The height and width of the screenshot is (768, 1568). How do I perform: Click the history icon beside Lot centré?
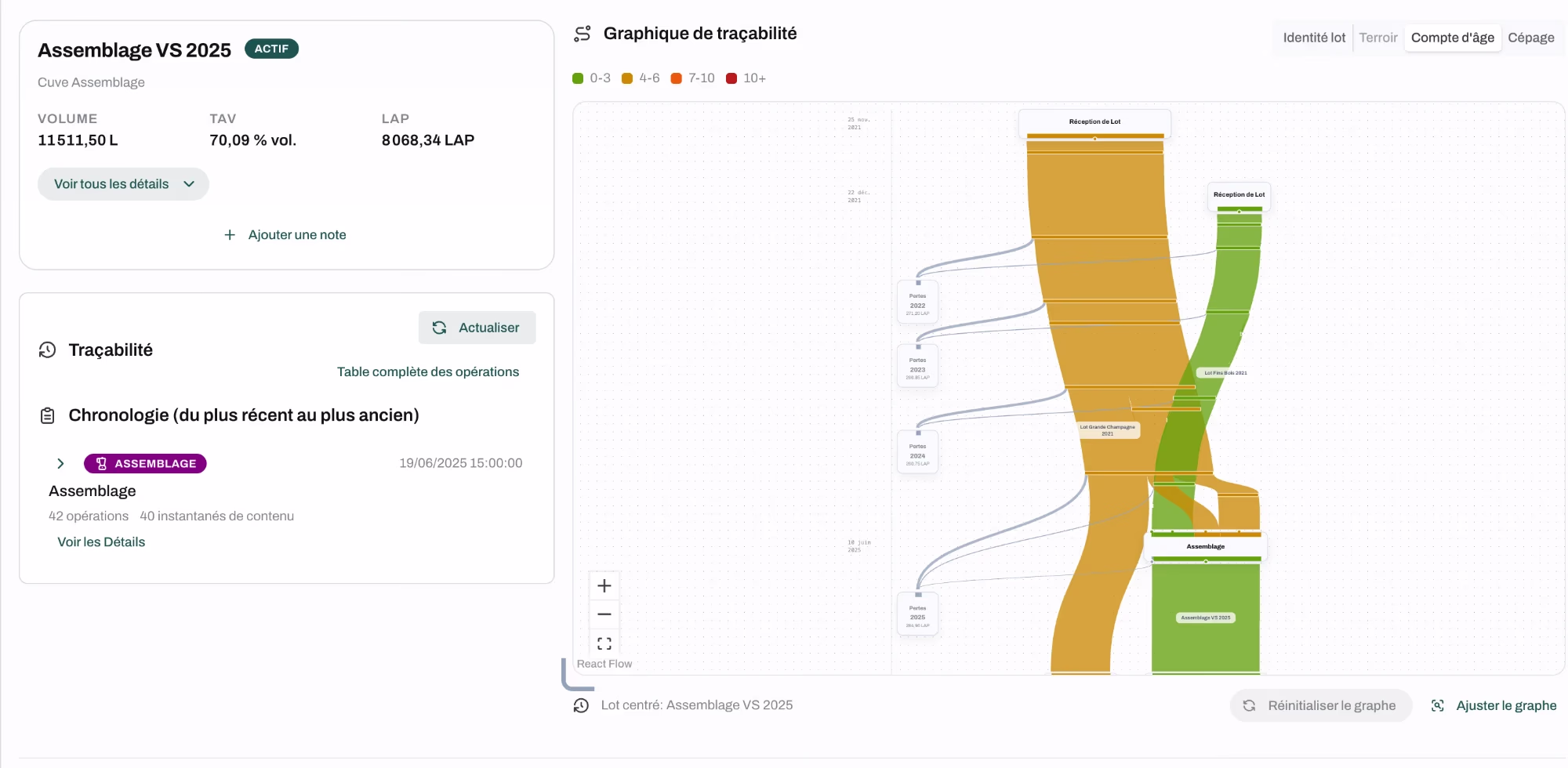(x=581, y=705)
